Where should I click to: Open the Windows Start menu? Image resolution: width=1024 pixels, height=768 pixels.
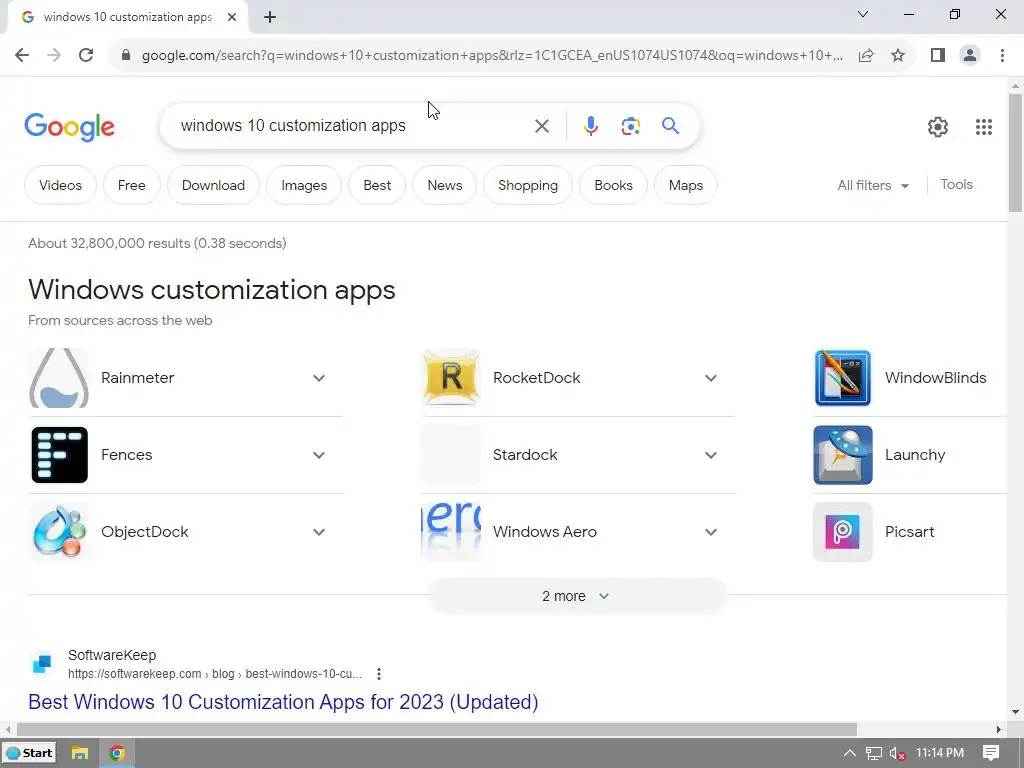(29, 753)
